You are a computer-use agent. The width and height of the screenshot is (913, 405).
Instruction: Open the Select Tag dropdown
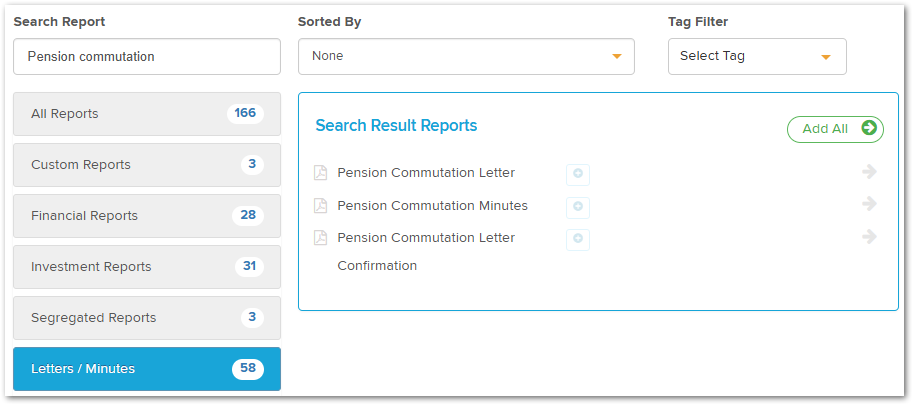[757, 56]
